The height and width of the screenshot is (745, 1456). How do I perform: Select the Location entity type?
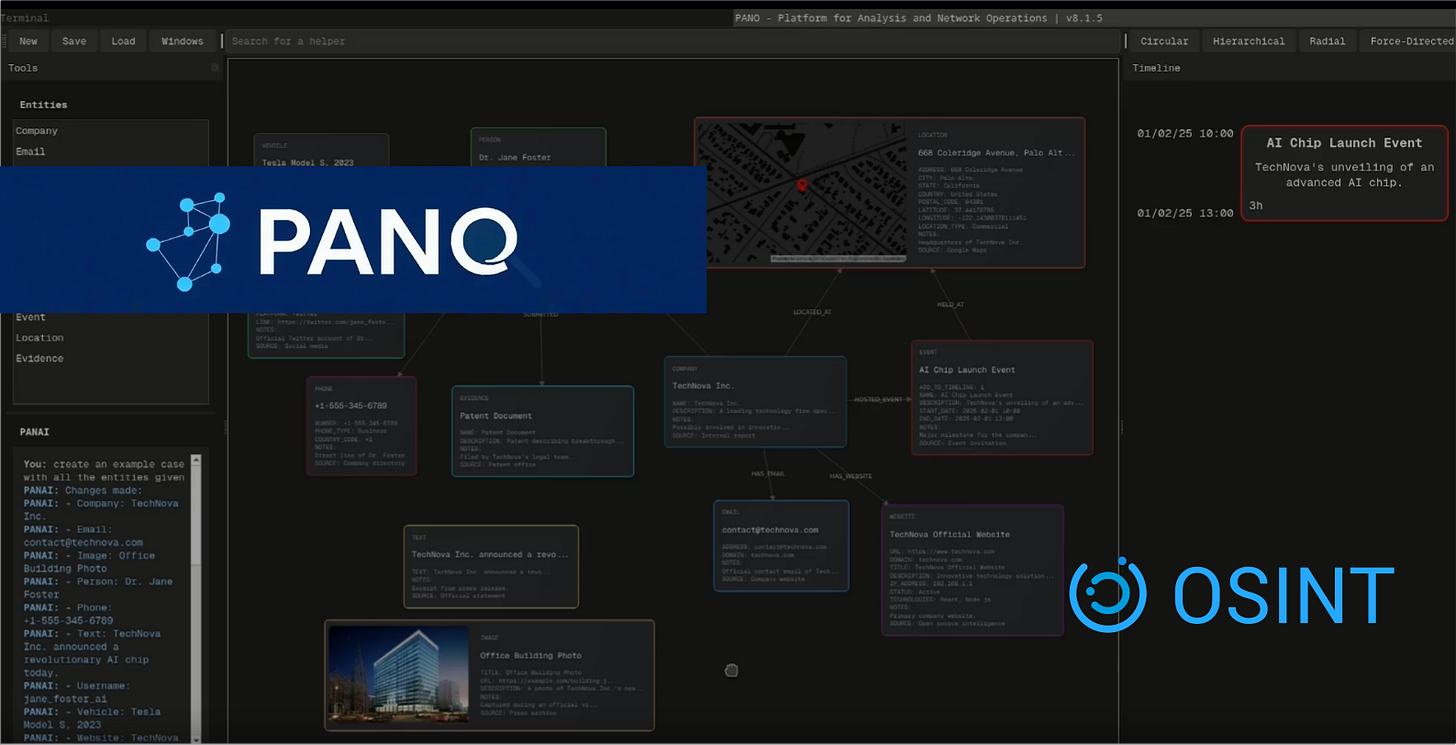coord(111,338)
